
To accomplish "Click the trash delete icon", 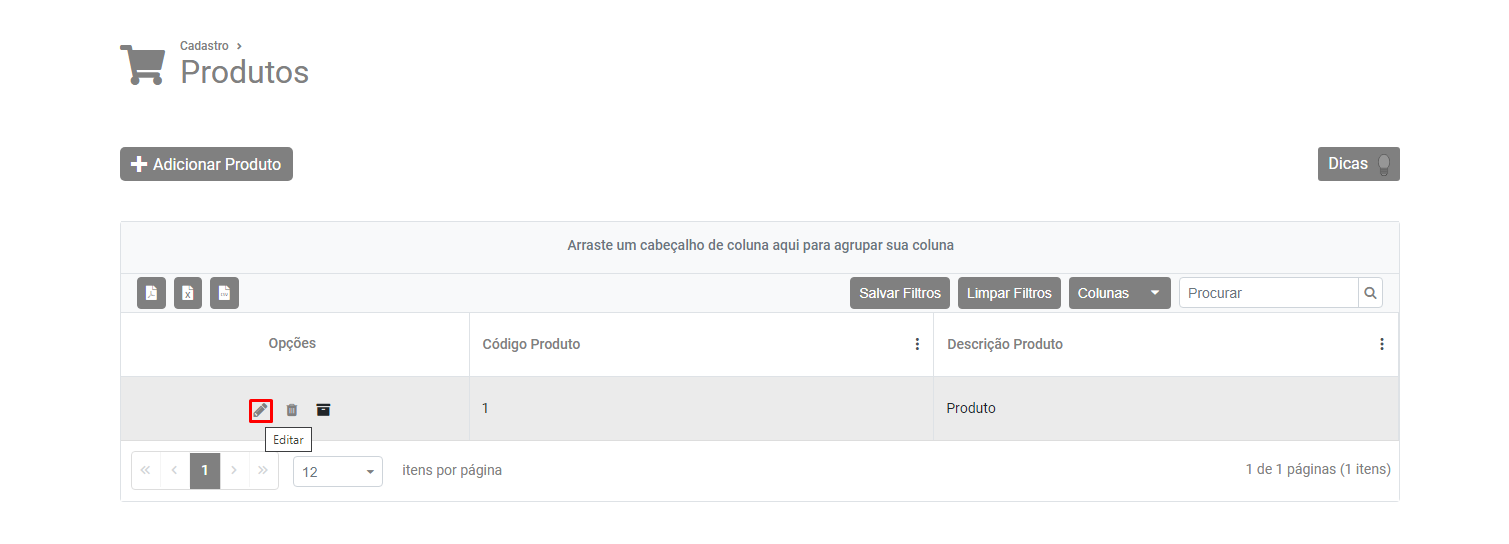I will 292,410.
